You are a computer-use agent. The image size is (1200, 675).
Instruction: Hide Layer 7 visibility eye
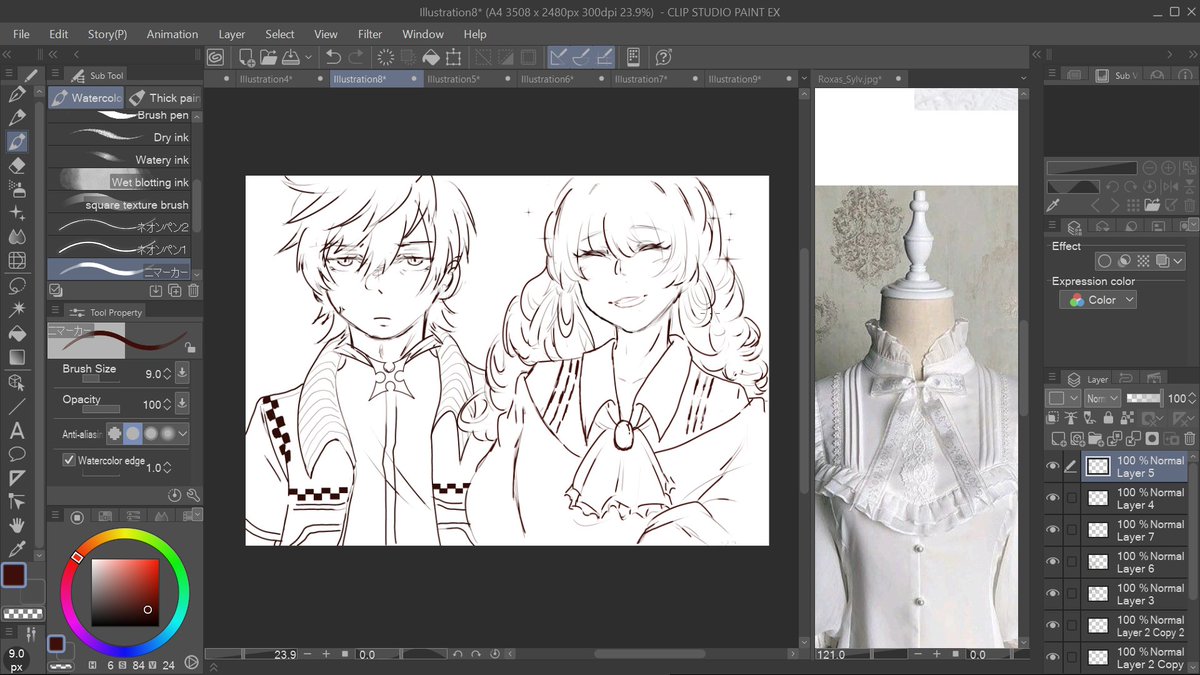(x=1053, y=530)
